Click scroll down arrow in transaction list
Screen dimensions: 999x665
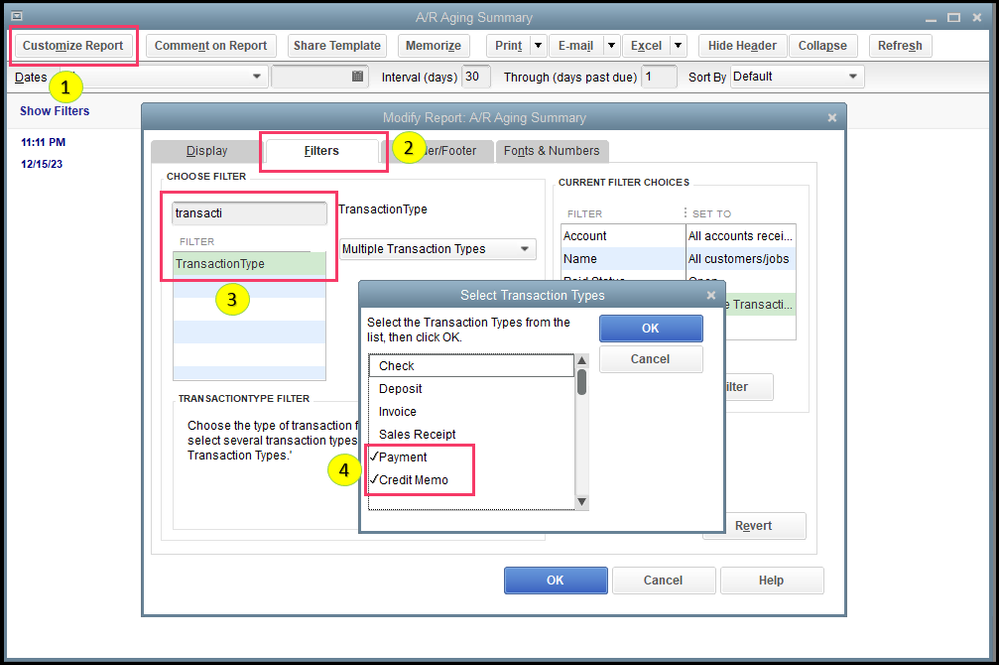tap(582, 502)
